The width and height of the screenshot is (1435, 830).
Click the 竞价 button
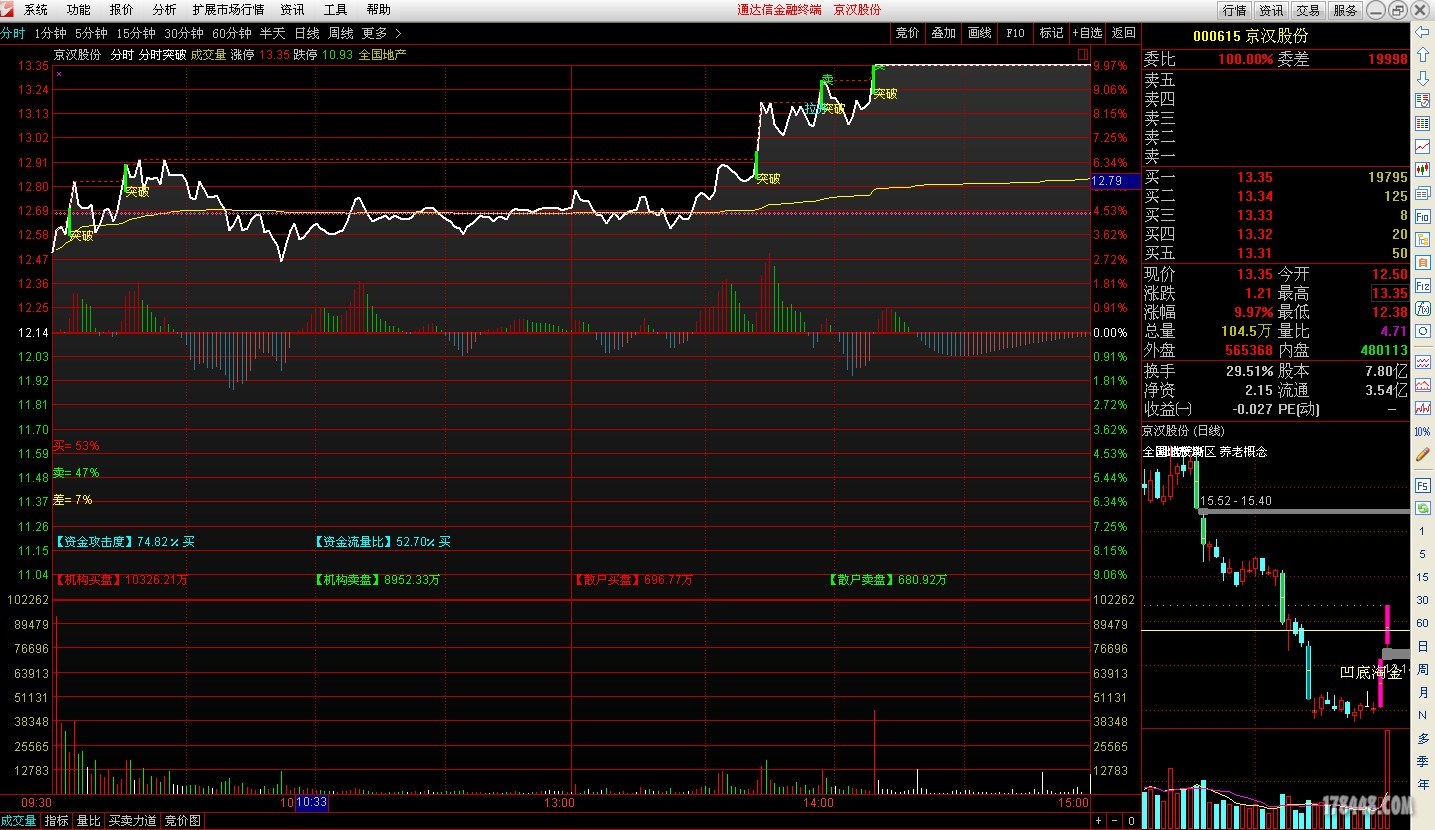pyautogui.click(x=907, y=33)
